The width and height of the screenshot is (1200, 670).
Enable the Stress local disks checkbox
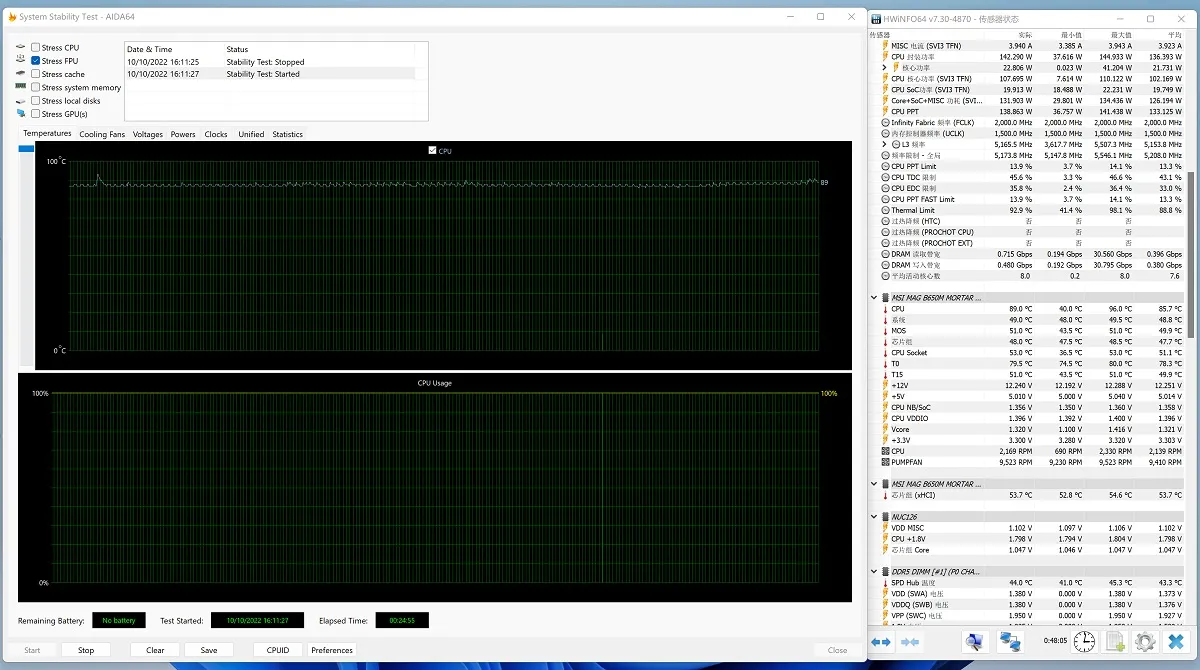[36, 100]
